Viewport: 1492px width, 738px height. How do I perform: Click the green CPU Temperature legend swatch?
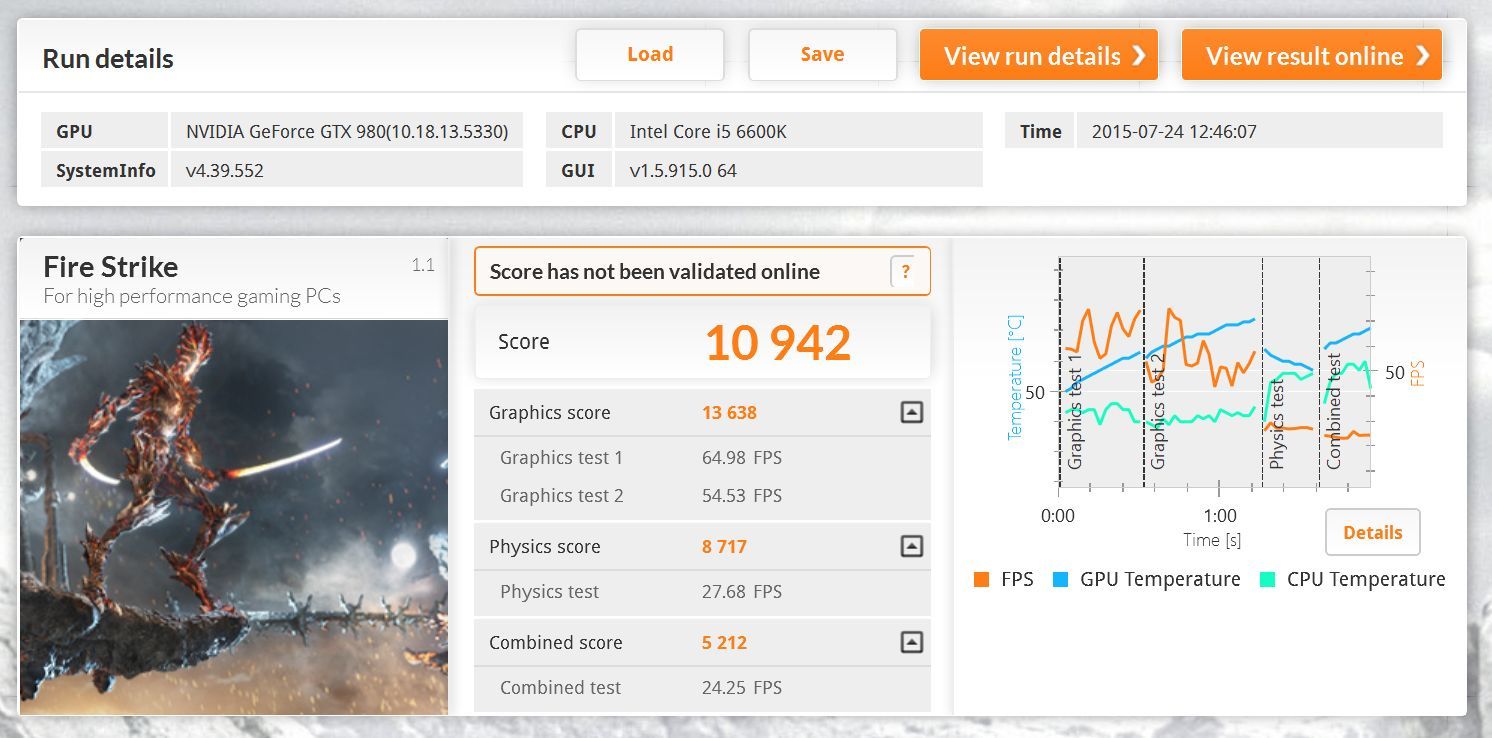point(1267,579)
